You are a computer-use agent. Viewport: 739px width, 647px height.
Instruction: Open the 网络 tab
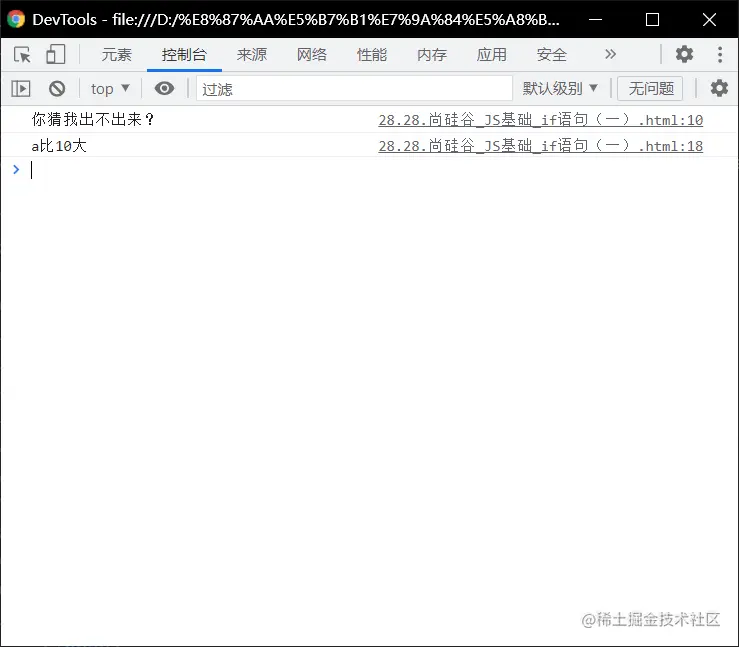coord(312,55)
